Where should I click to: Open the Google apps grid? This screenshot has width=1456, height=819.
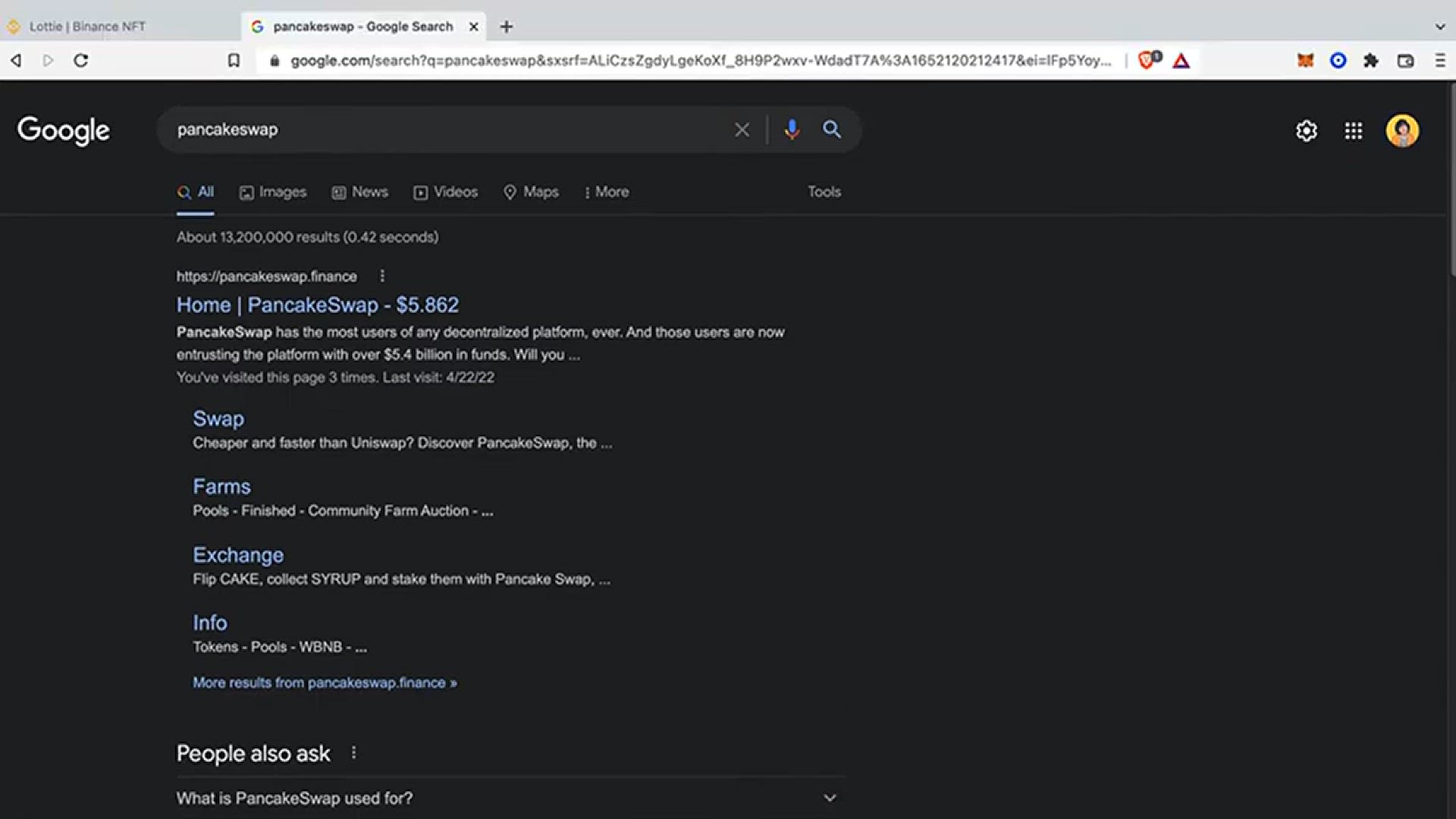click(x=1354, y=131)
